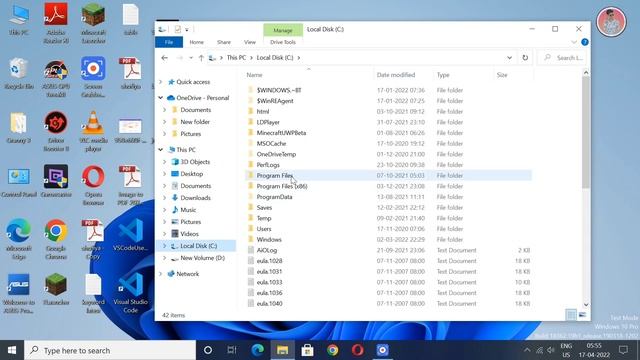
Task: Open Opera from the taskbar
Action: coord(358,350)
